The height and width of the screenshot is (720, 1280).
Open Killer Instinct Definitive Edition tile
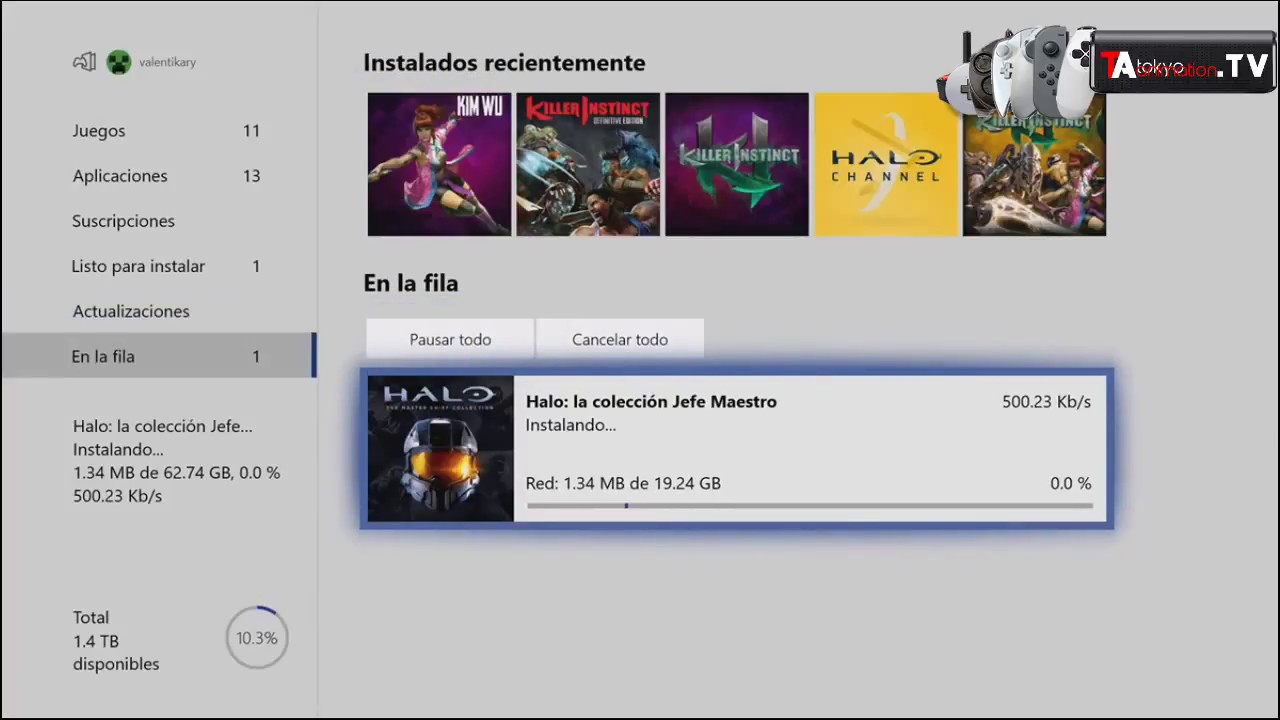(x=588, y=164)
